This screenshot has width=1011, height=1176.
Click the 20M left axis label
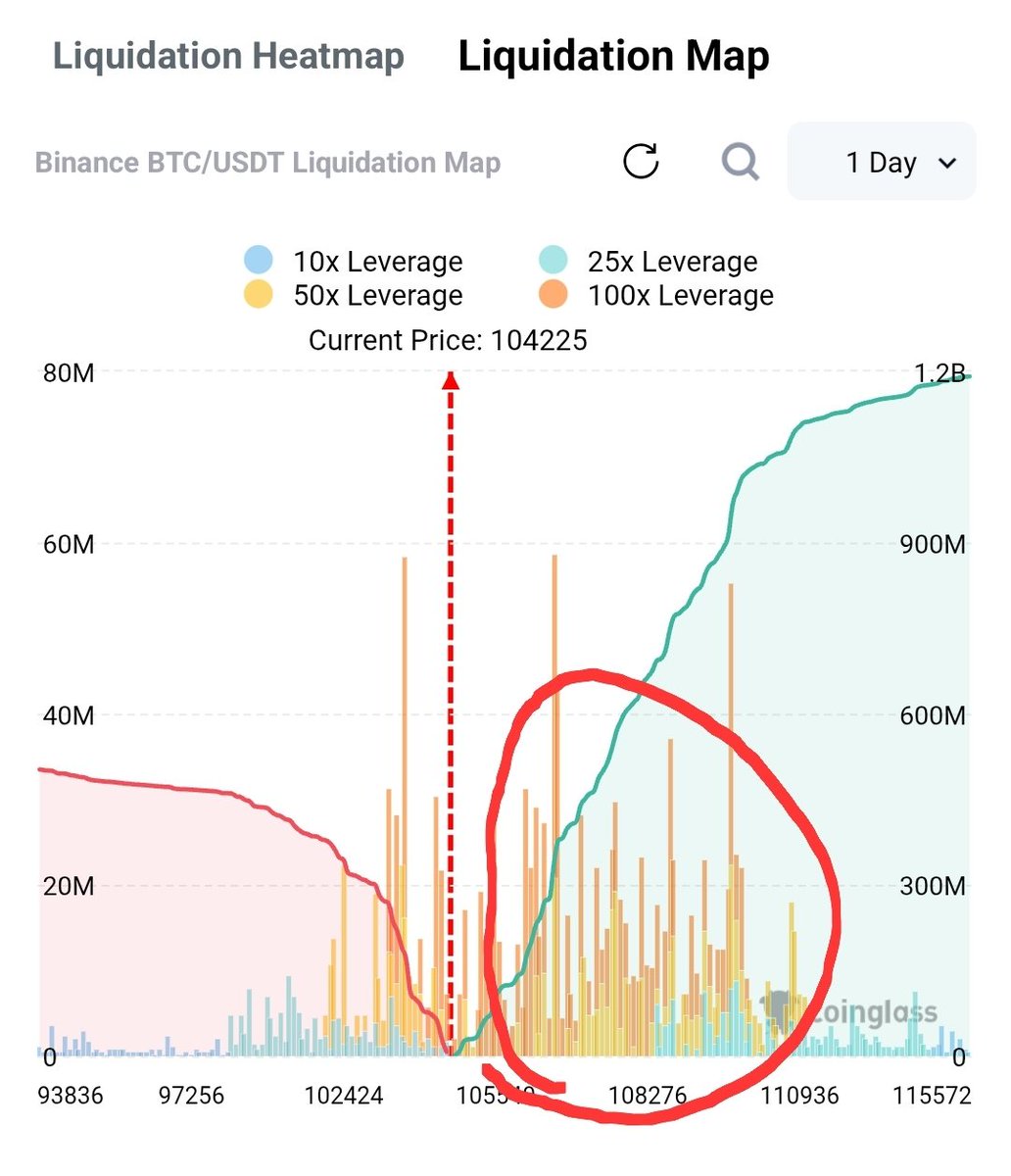[x=68, y=886]
